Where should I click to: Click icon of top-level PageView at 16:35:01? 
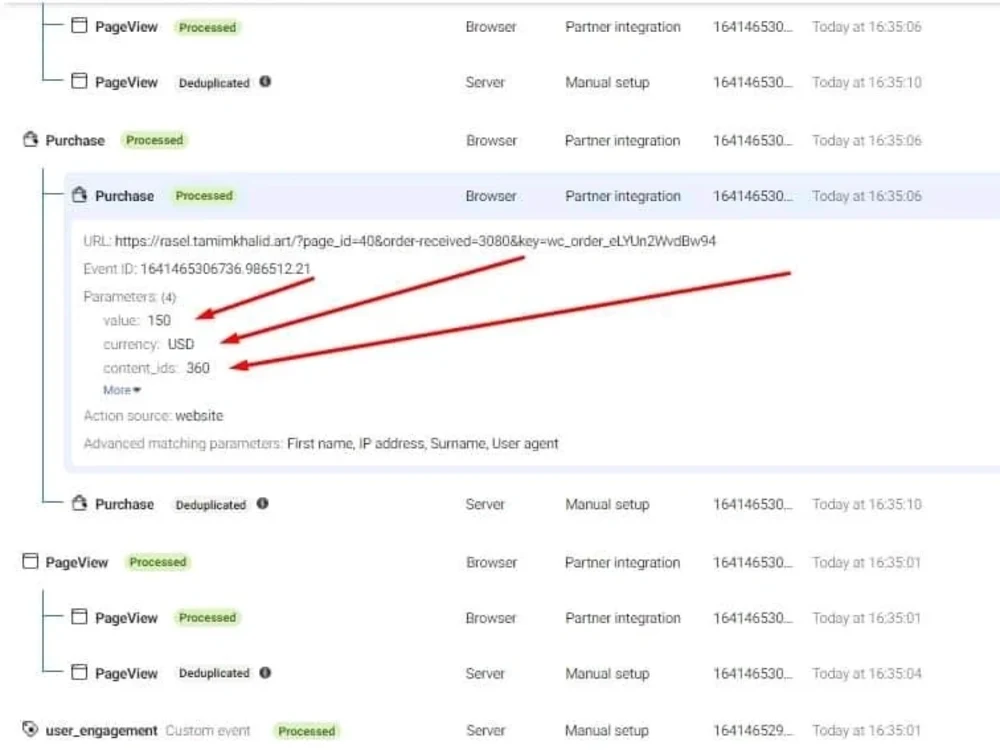tap(30, 561)
